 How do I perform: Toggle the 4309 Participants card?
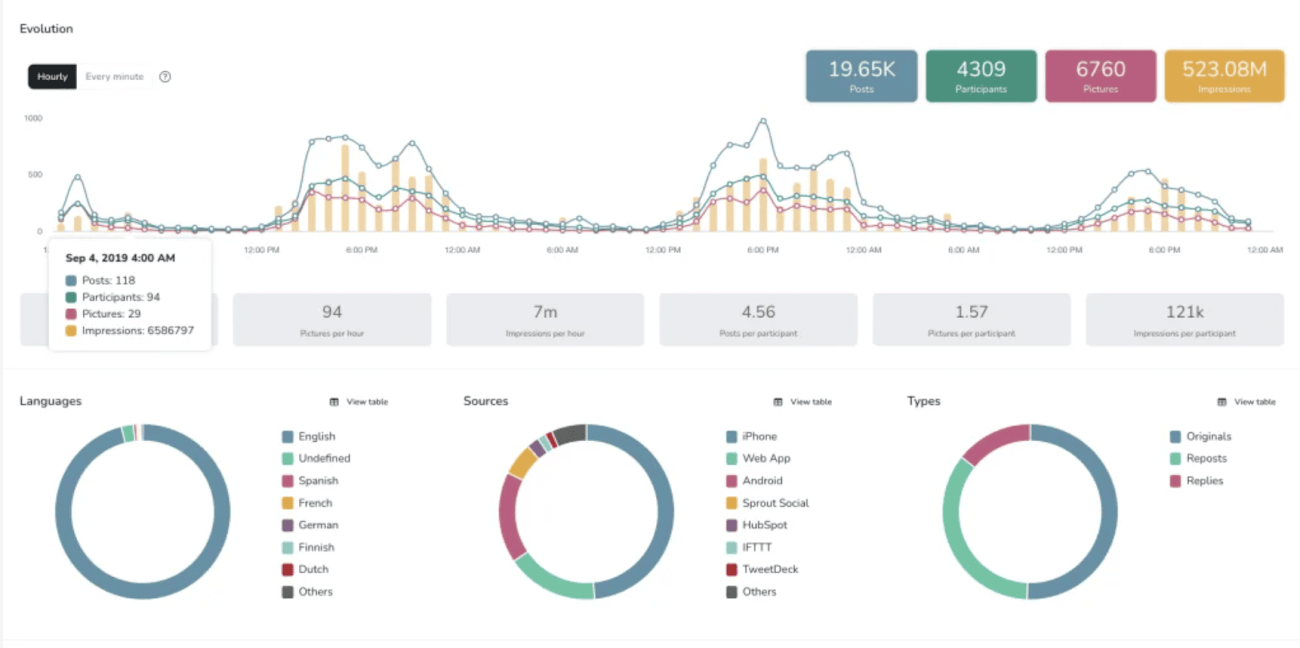[981, 76]
